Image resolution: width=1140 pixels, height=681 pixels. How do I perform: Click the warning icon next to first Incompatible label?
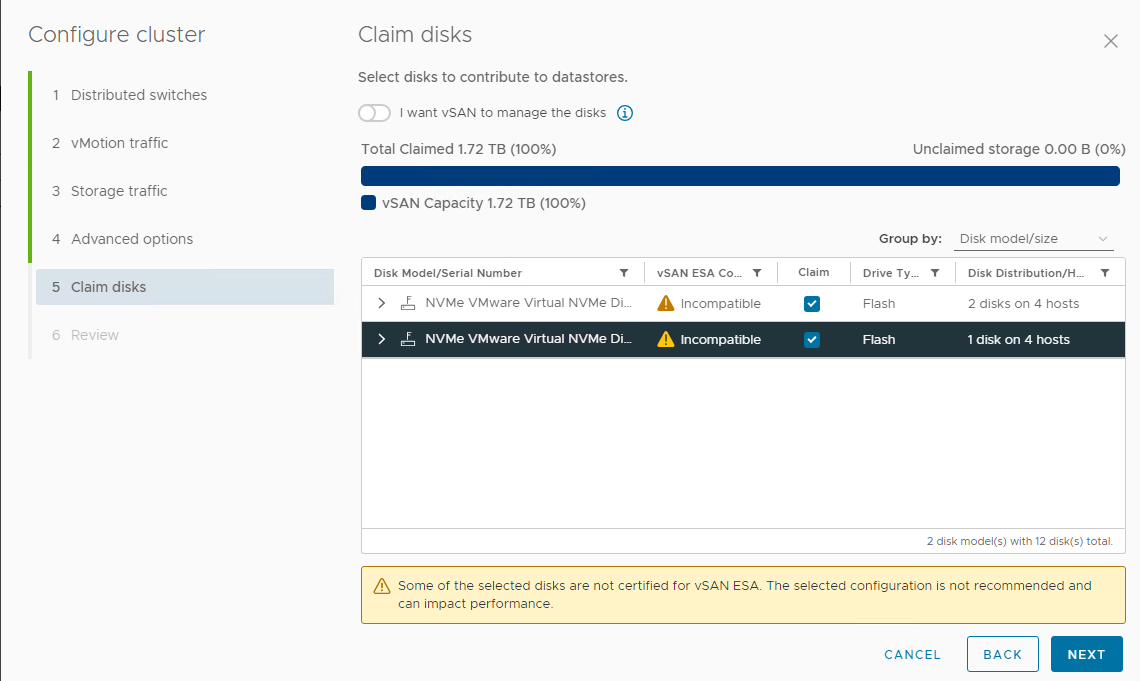pyautogui.click(x=666, y=303)
